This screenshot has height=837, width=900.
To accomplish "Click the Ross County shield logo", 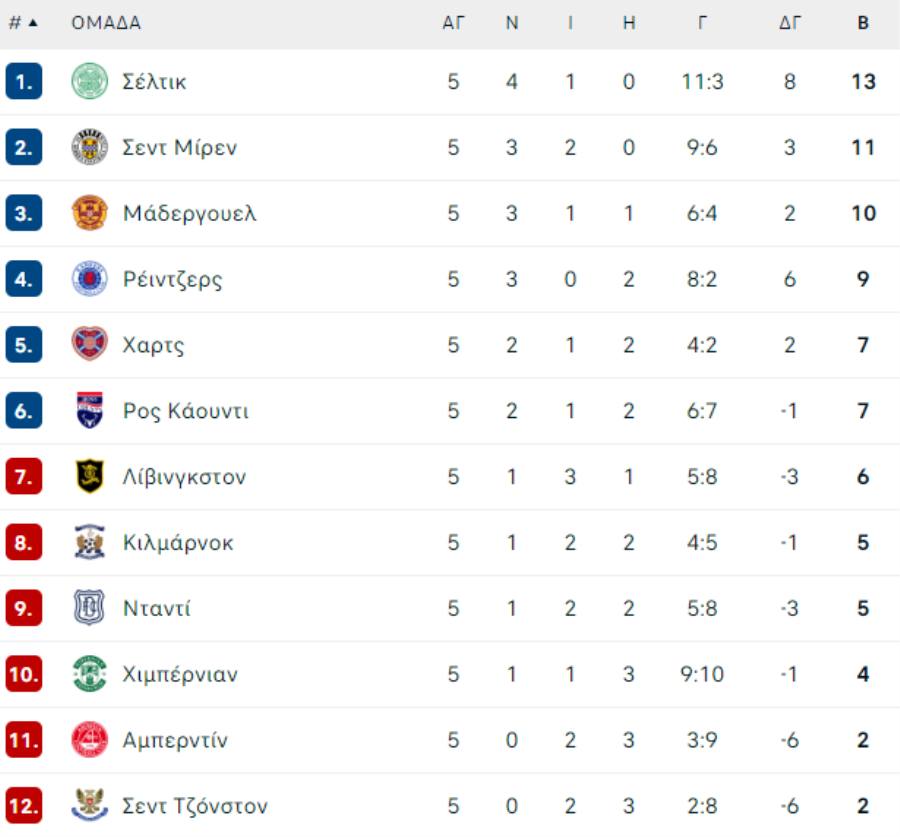I will (90, 410).
